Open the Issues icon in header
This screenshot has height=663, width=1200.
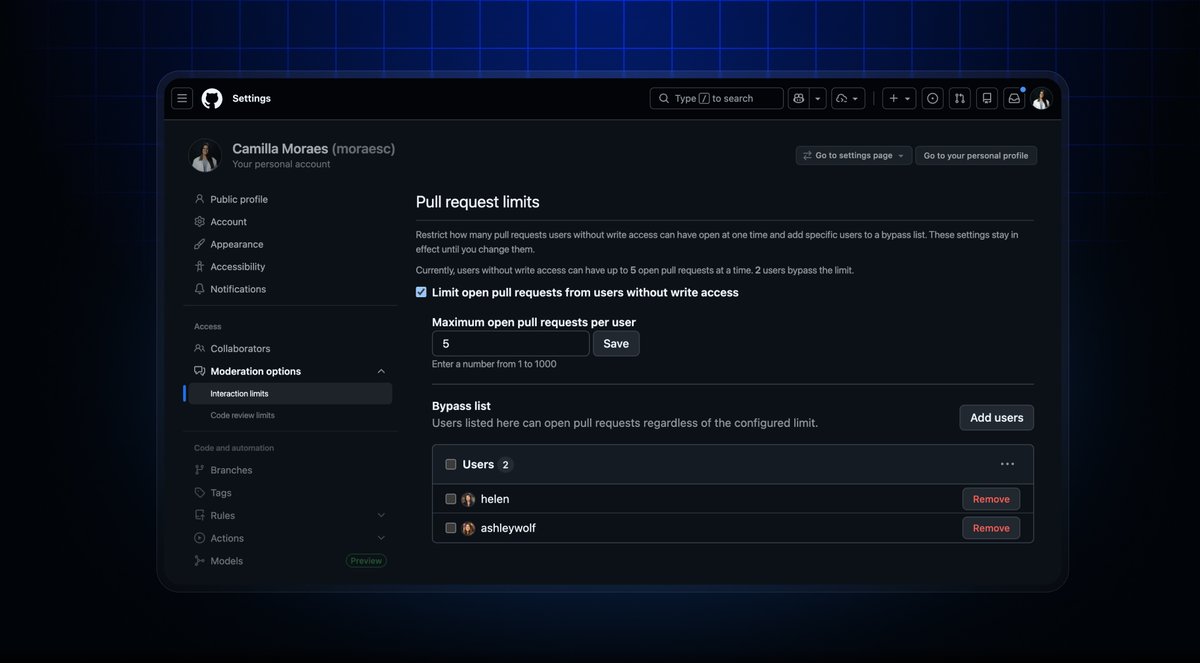coord(932,98)
